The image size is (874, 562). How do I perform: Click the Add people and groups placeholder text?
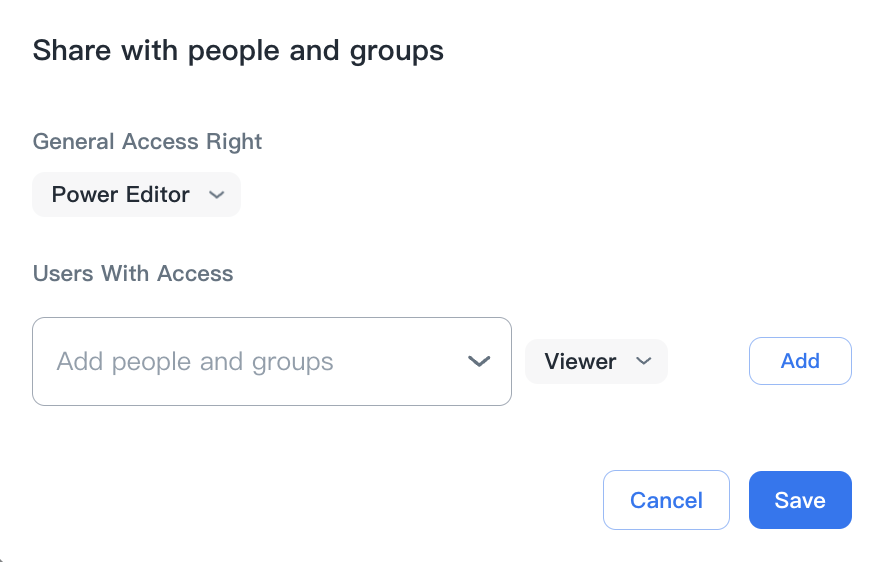(x=195, y=362)
